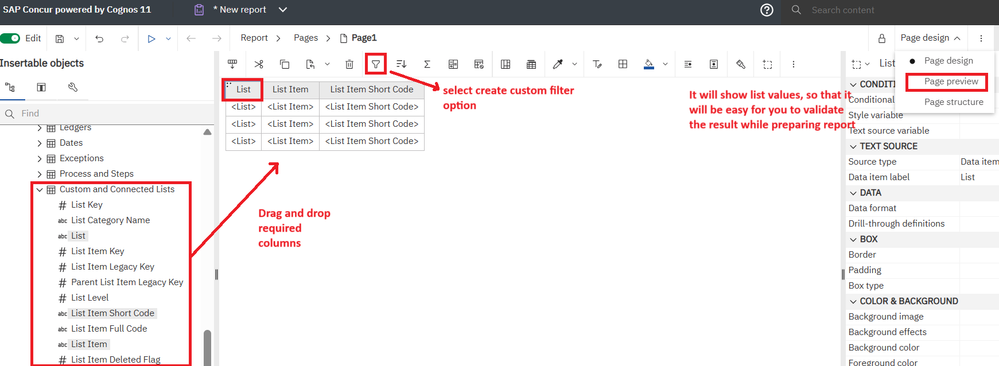999x366 pixels.
Task: Click the vertical alignment icon
Action: [714, 64]
